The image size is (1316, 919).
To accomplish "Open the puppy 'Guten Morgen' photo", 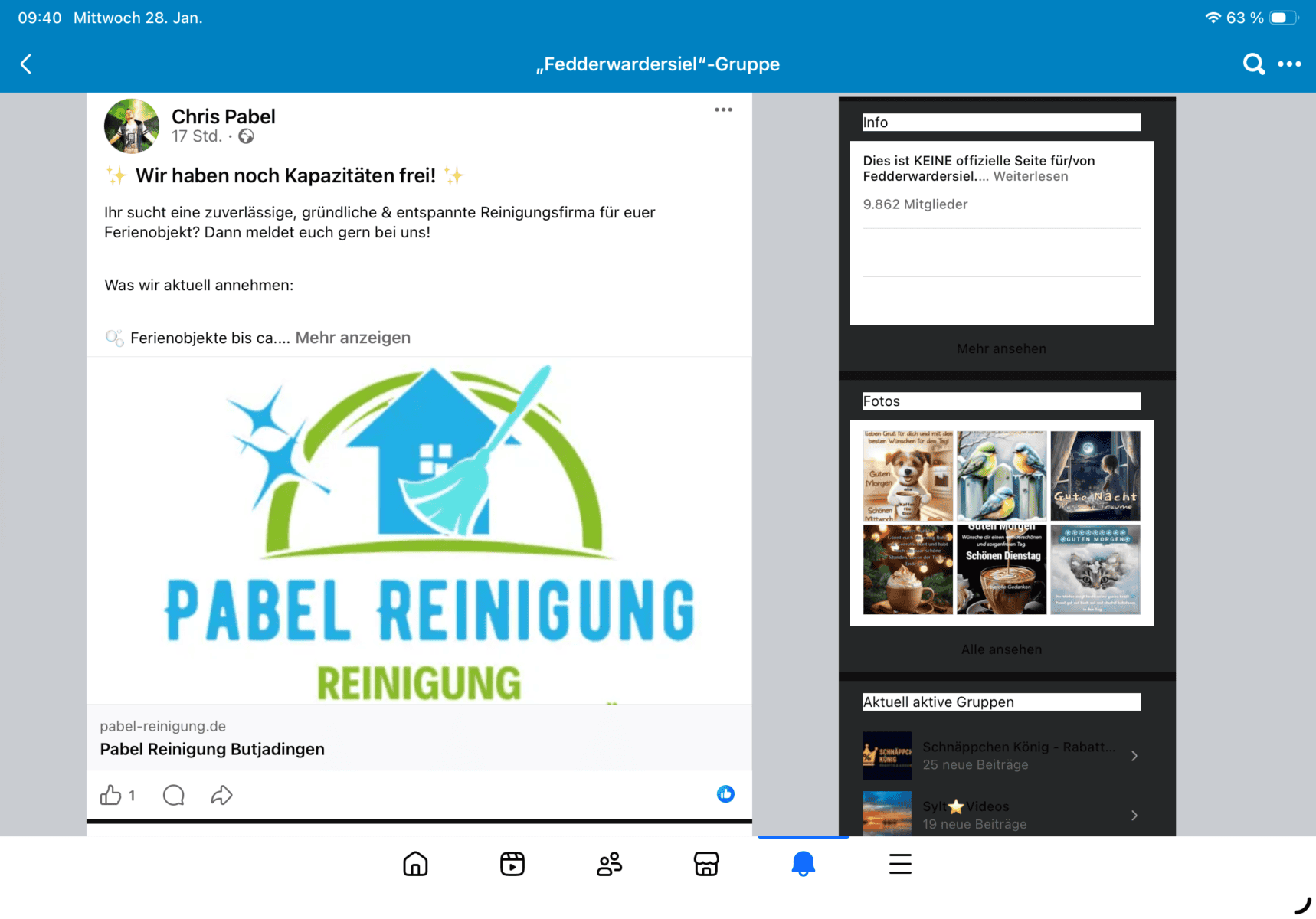I will [x=908, y=476].
